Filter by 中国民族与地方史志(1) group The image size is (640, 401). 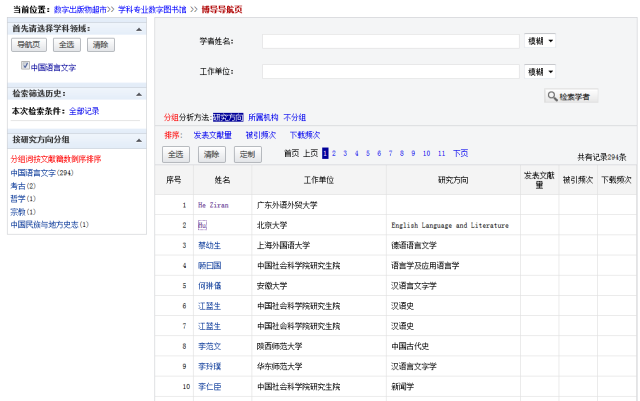pyautogui.click(x=50, y=225)
